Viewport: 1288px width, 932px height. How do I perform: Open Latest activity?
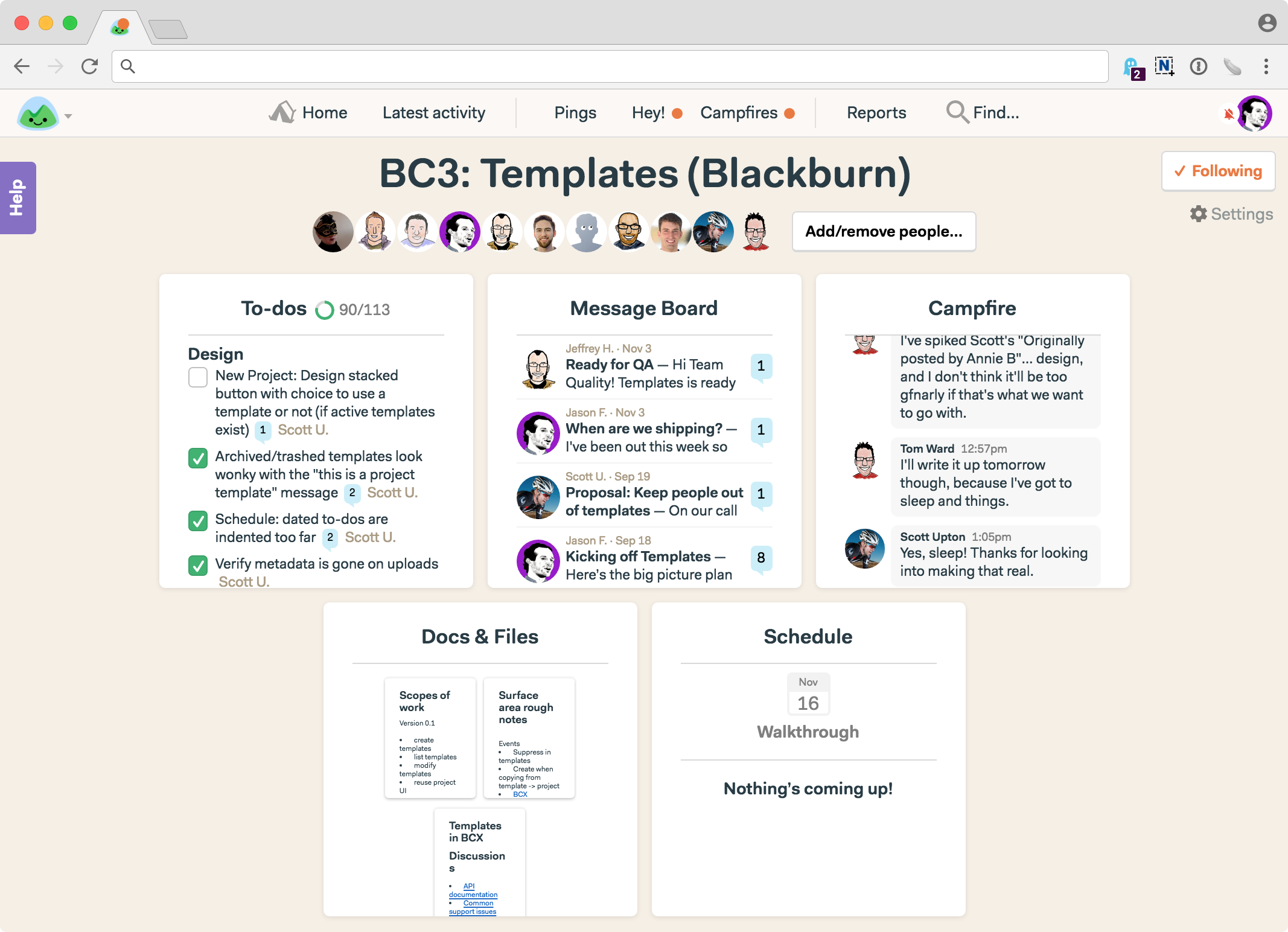[434, 112]
